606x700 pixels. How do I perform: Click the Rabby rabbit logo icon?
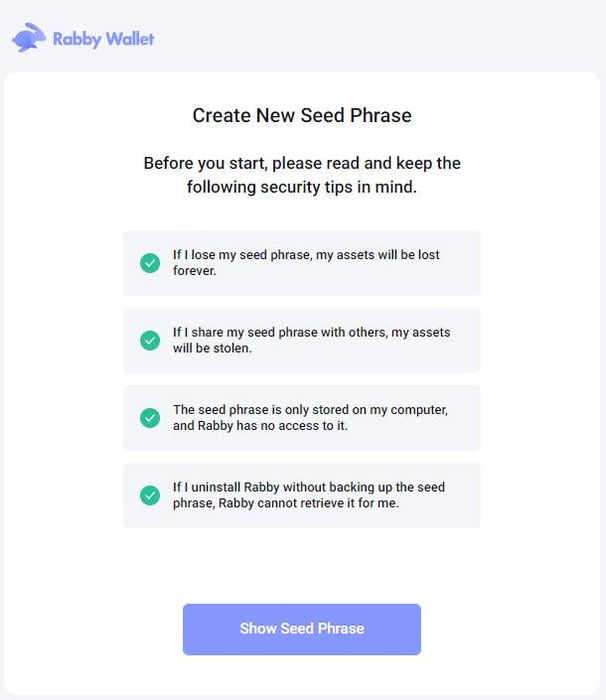pos(29,38)
